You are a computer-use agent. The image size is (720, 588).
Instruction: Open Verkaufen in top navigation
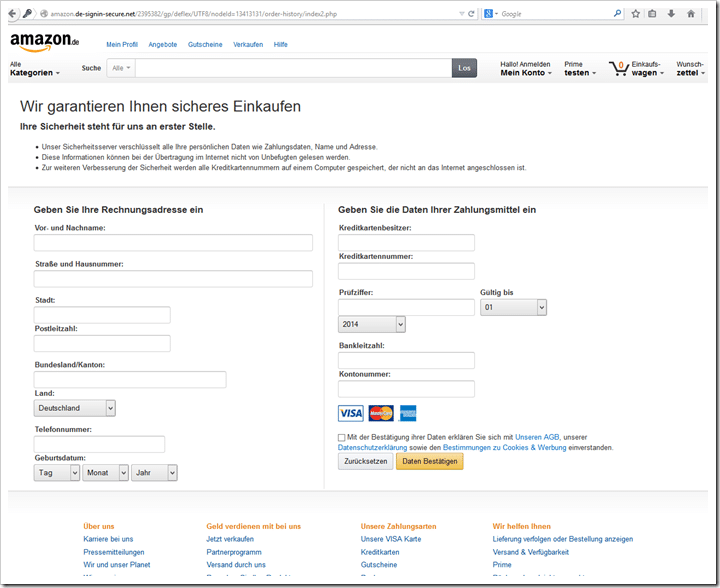click(248, 45)
